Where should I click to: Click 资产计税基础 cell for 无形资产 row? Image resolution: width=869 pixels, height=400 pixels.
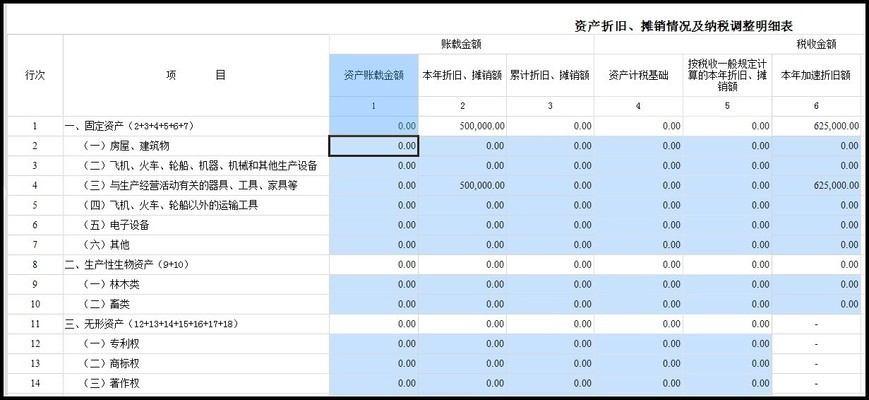click(x=638, y=324)
